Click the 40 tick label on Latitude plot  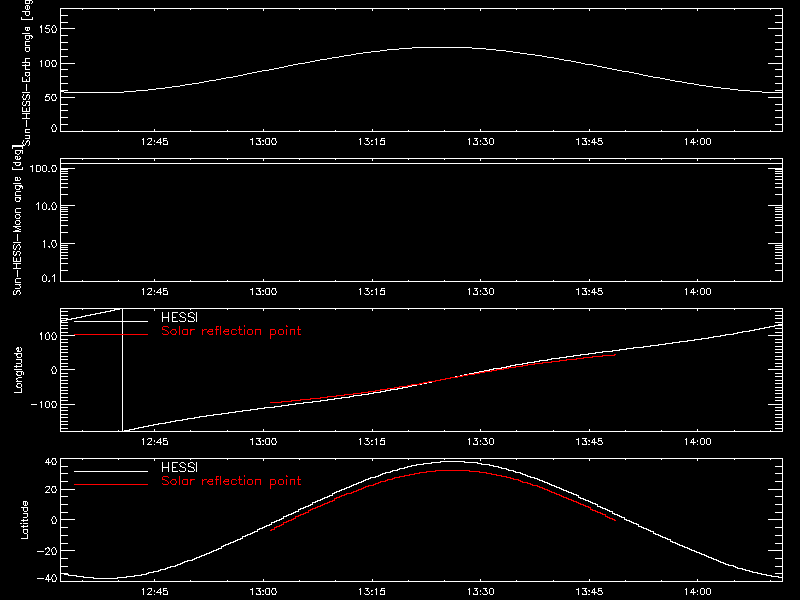[x=51, y=462]
